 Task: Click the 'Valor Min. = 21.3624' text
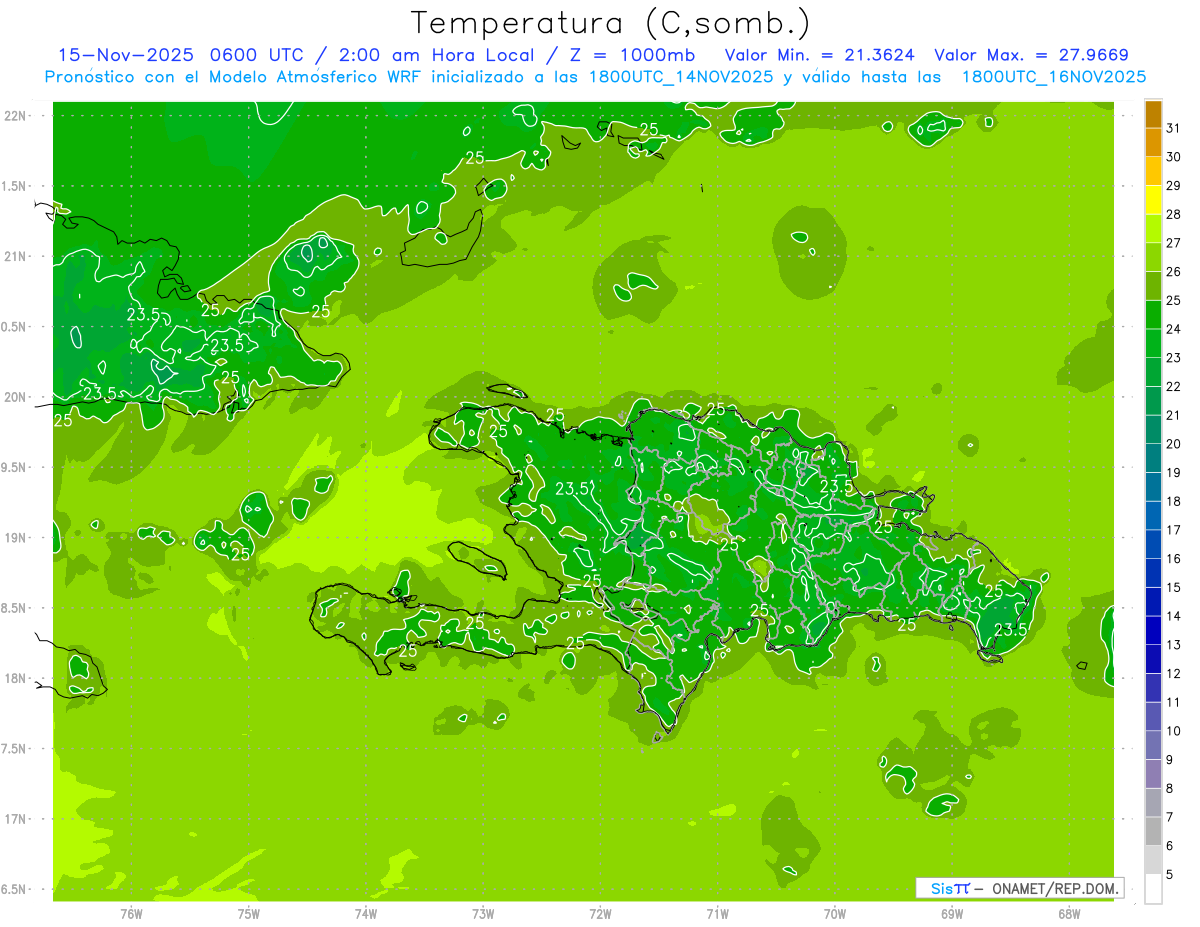point(819,55)
